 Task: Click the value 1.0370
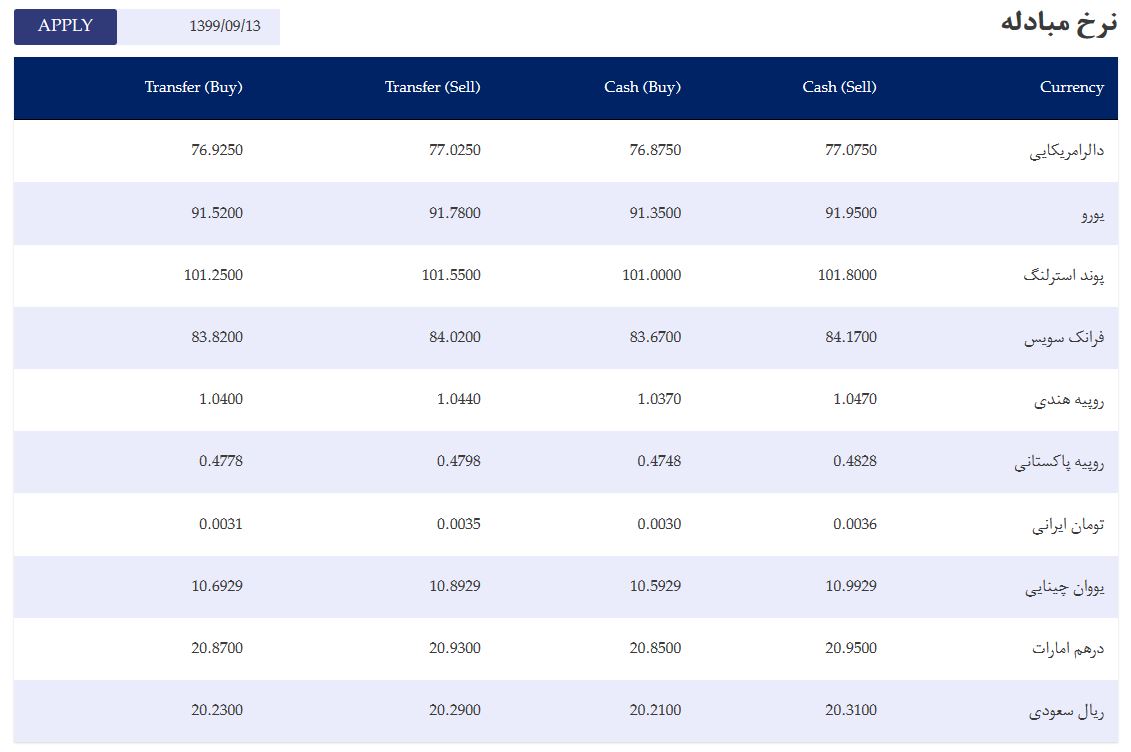click(x=659, y=399)
